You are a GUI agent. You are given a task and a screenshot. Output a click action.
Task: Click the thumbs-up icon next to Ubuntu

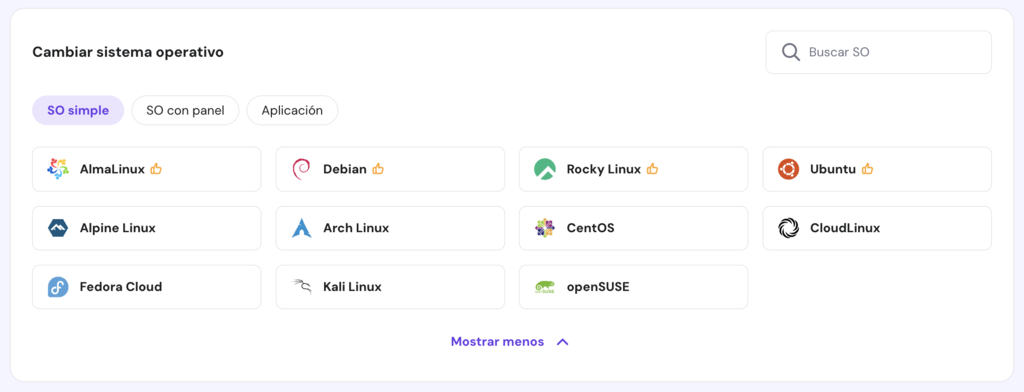(867, 169)
